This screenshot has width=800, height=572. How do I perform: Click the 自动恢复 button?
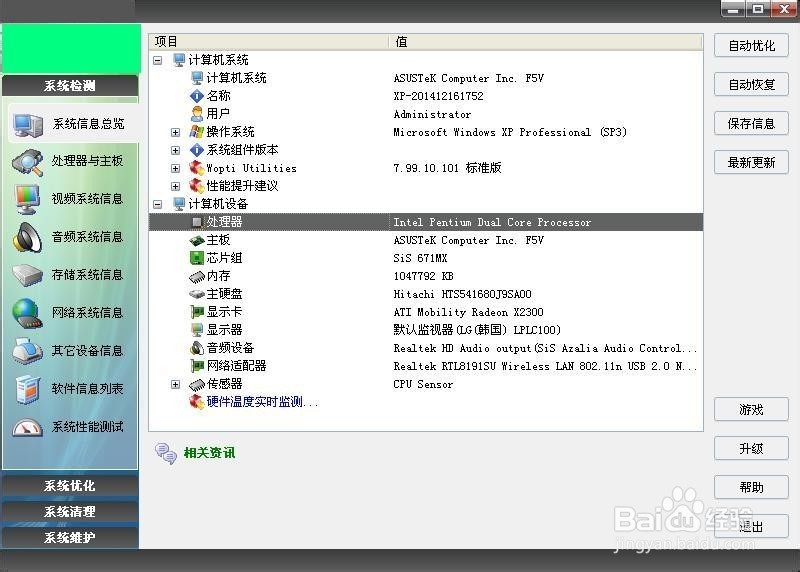coord(752,84)
